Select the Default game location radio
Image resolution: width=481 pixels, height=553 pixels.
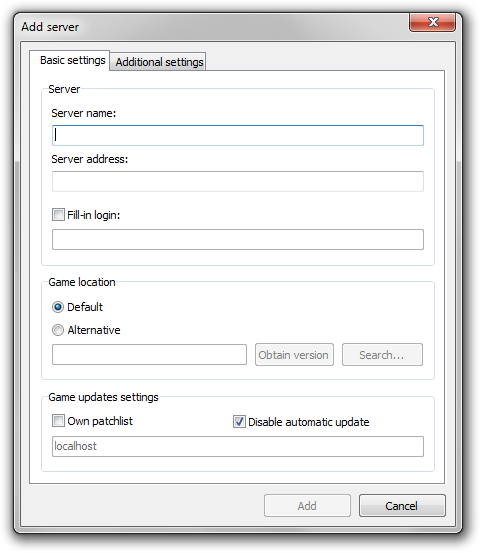(x=58, y=307)
